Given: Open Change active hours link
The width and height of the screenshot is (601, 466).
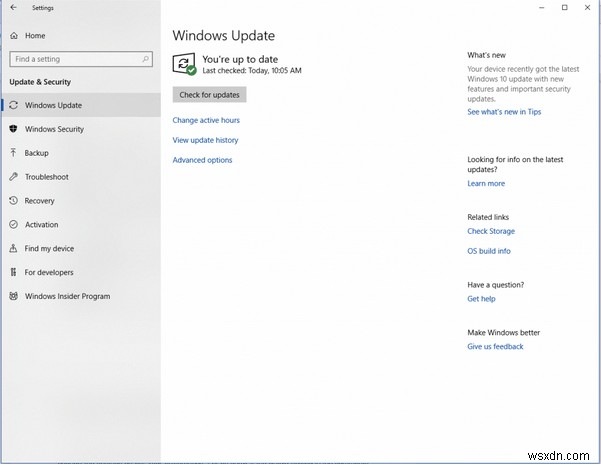Looking at the screenshot, I should pyautogui.click(x=206, y=120).
